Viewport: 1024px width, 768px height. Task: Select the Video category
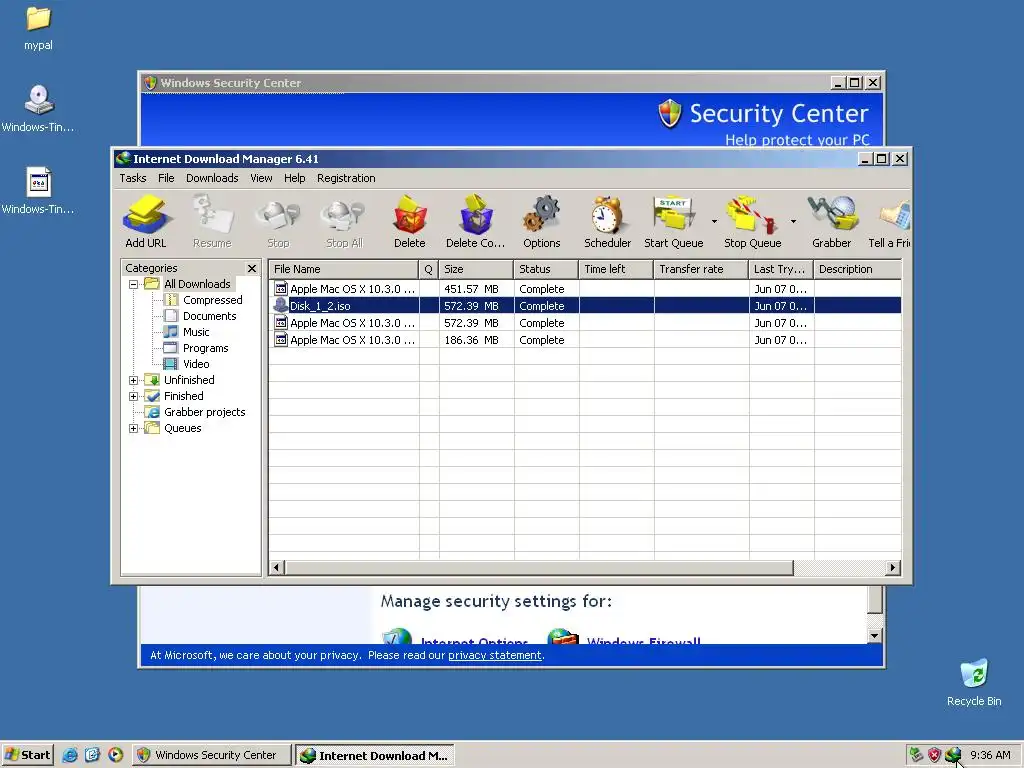tap(195, 364)
